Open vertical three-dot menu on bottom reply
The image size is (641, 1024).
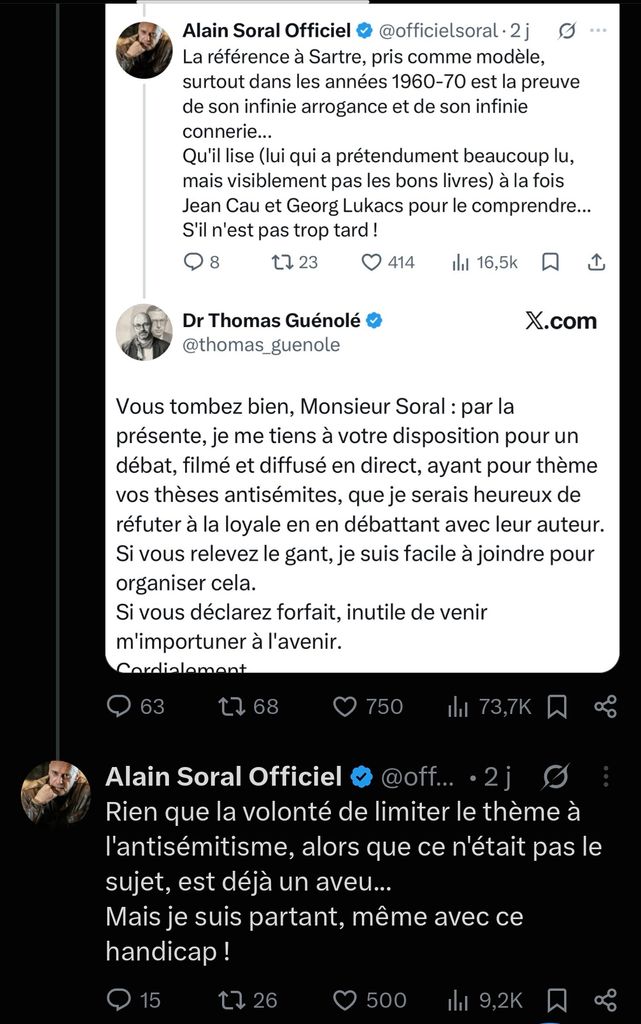coord(606,776)
